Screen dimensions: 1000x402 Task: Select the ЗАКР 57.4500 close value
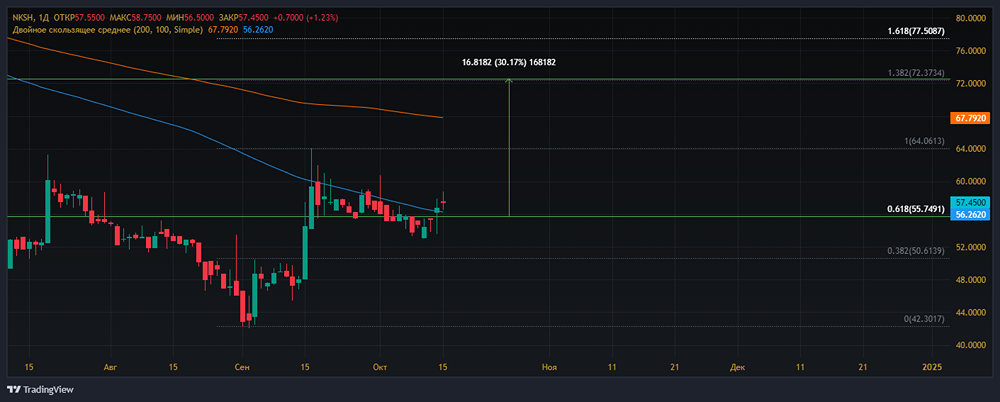tap(244, 19)
